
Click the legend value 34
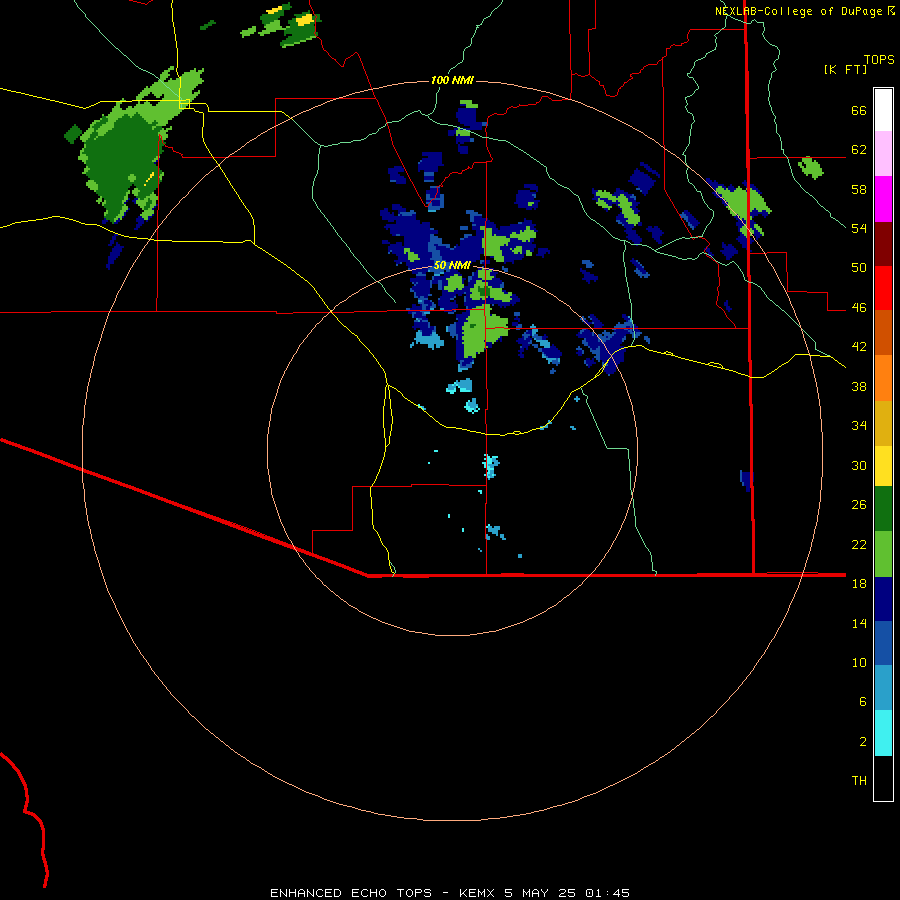click(x=859, y=425)
